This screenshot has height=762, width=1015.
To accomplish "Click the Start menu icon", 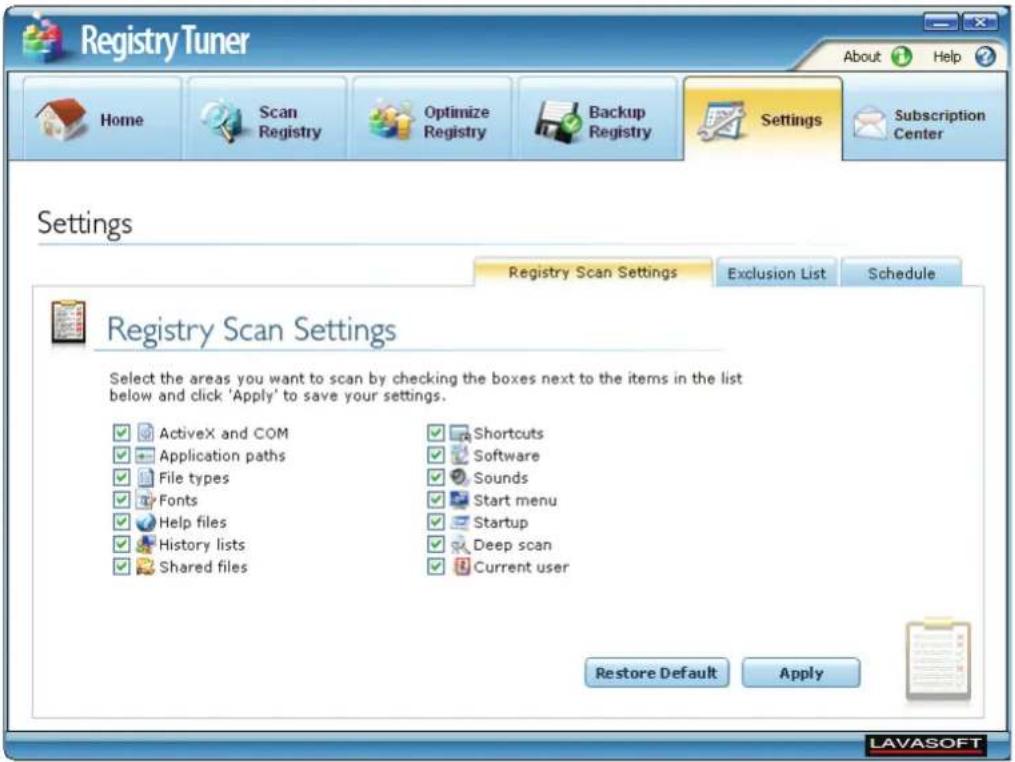I will pos(460,500).
